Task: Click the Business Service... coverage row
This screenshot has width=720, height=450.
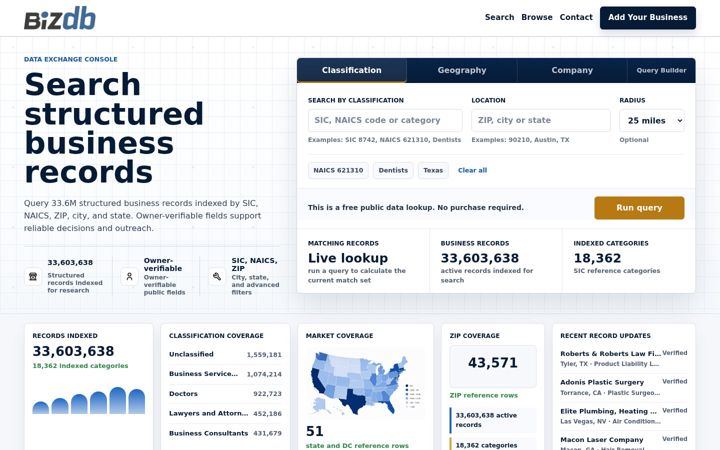Action: (225, 374)
